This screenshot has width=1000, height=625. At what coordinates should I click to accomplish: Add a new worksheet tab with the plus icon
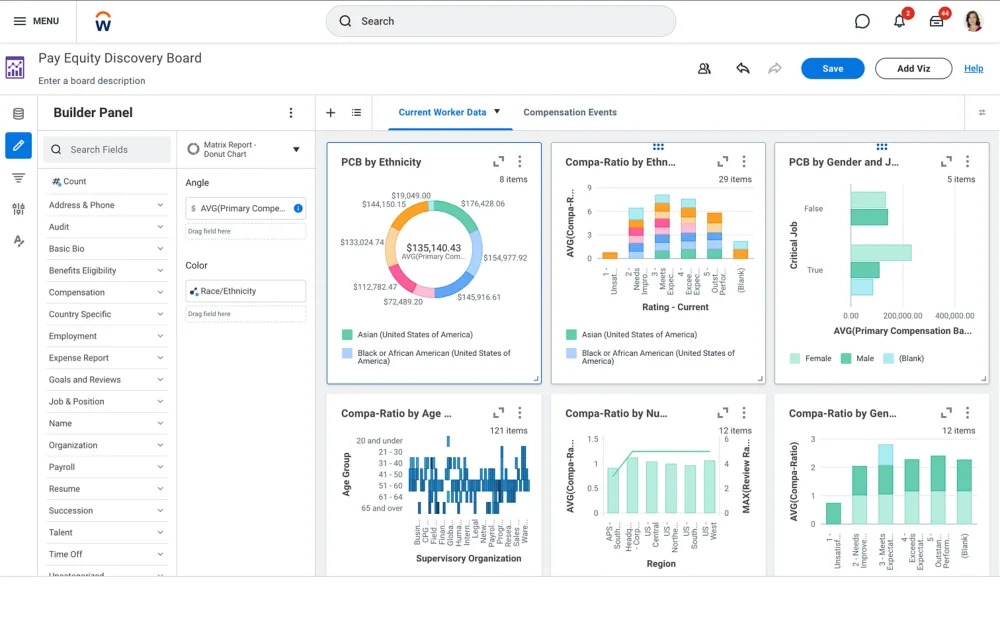330,113
